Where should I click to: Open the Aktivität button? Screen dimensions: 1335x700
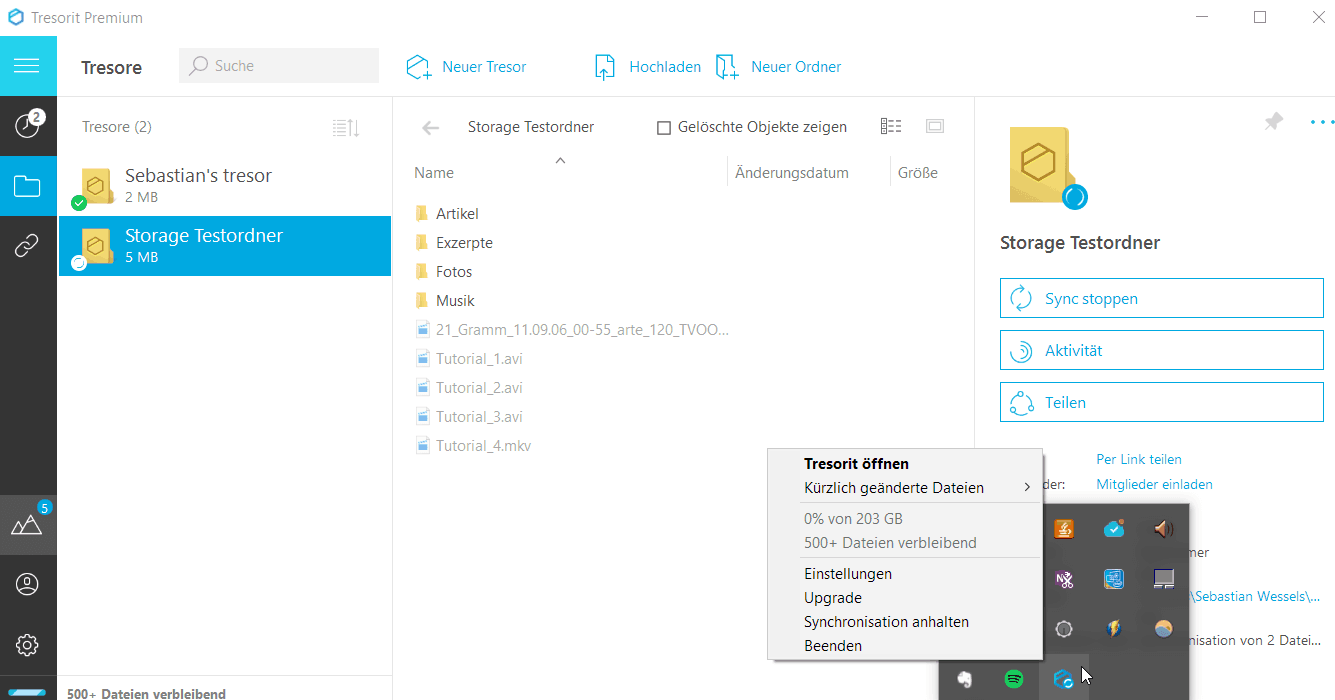coord(1161,350)
